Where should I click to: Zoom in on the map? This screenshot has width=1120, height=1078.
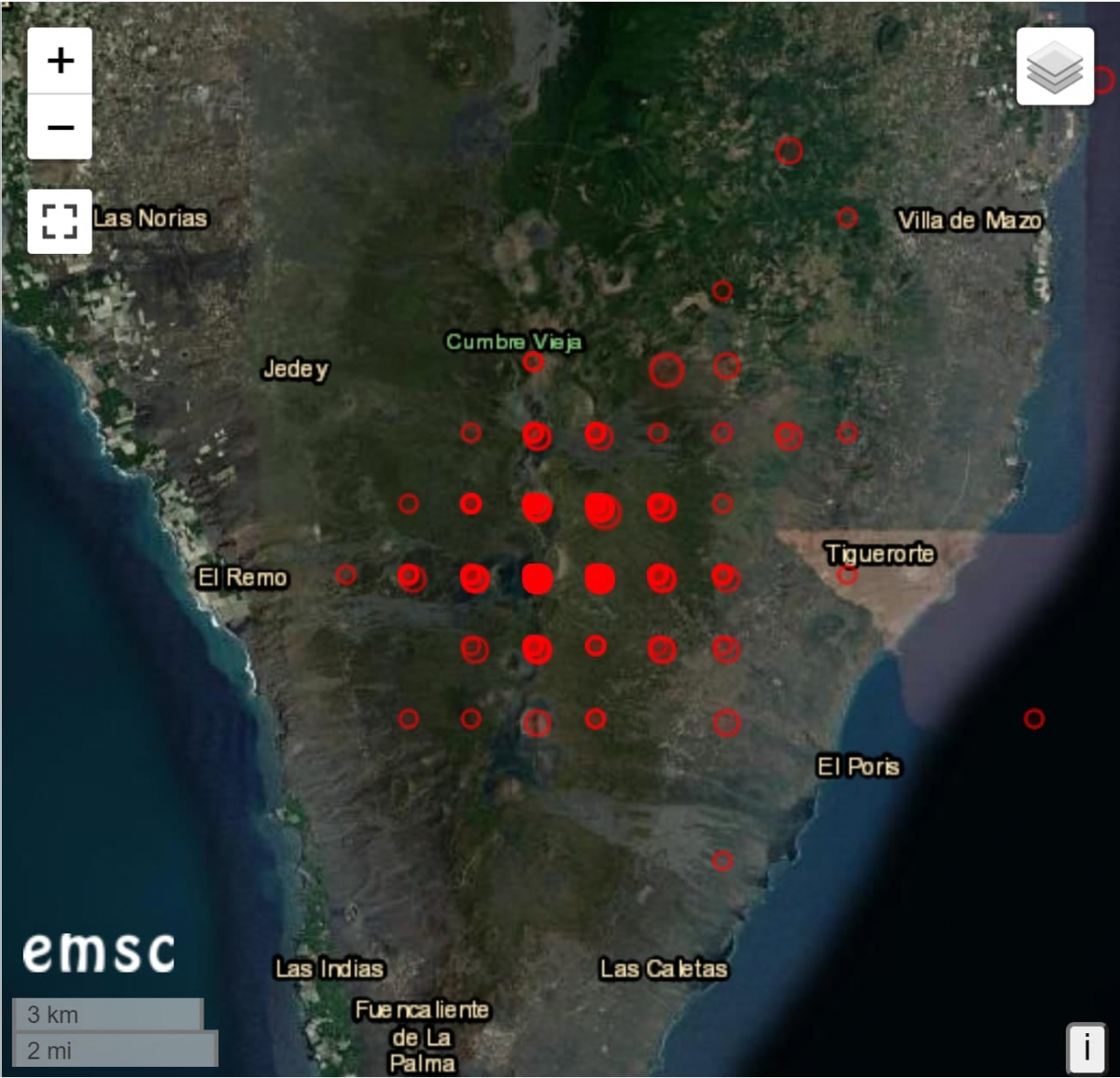click(x=61, y=62)
